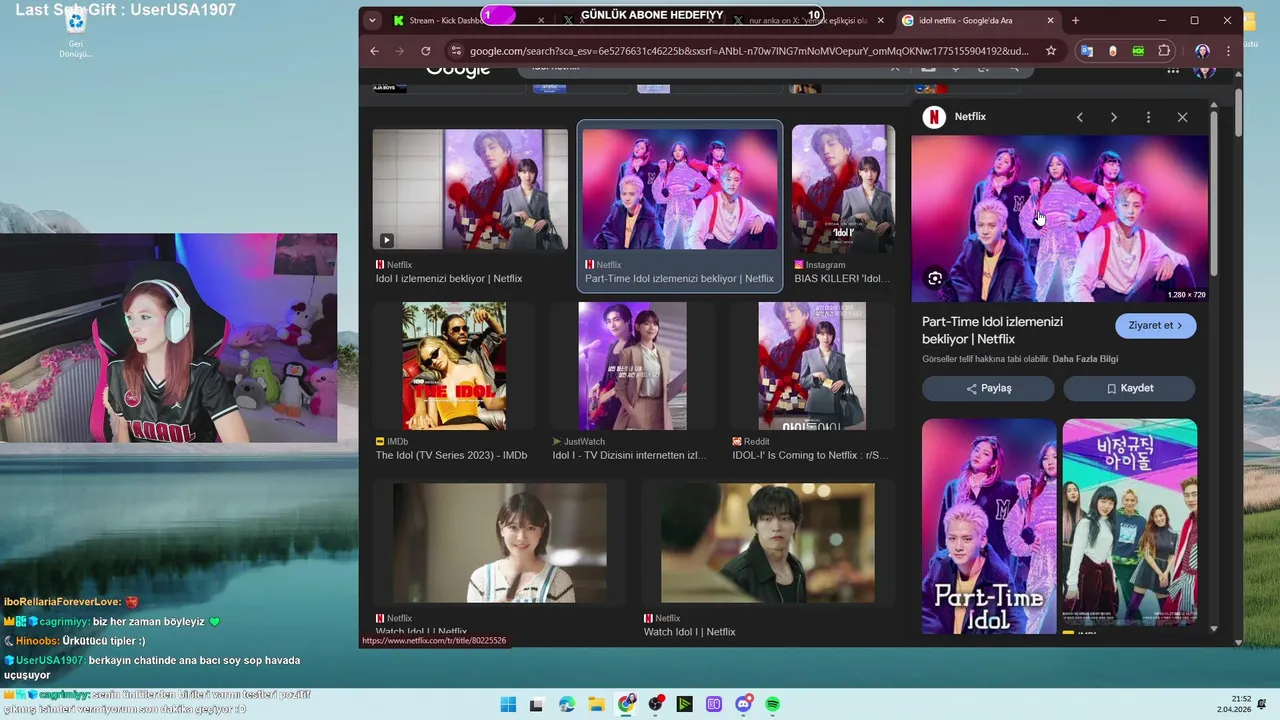Click Part-Time Idol izlemenizi bekliyor result caption
Screen dimensions: 1280x720
[x=679, y=279]
